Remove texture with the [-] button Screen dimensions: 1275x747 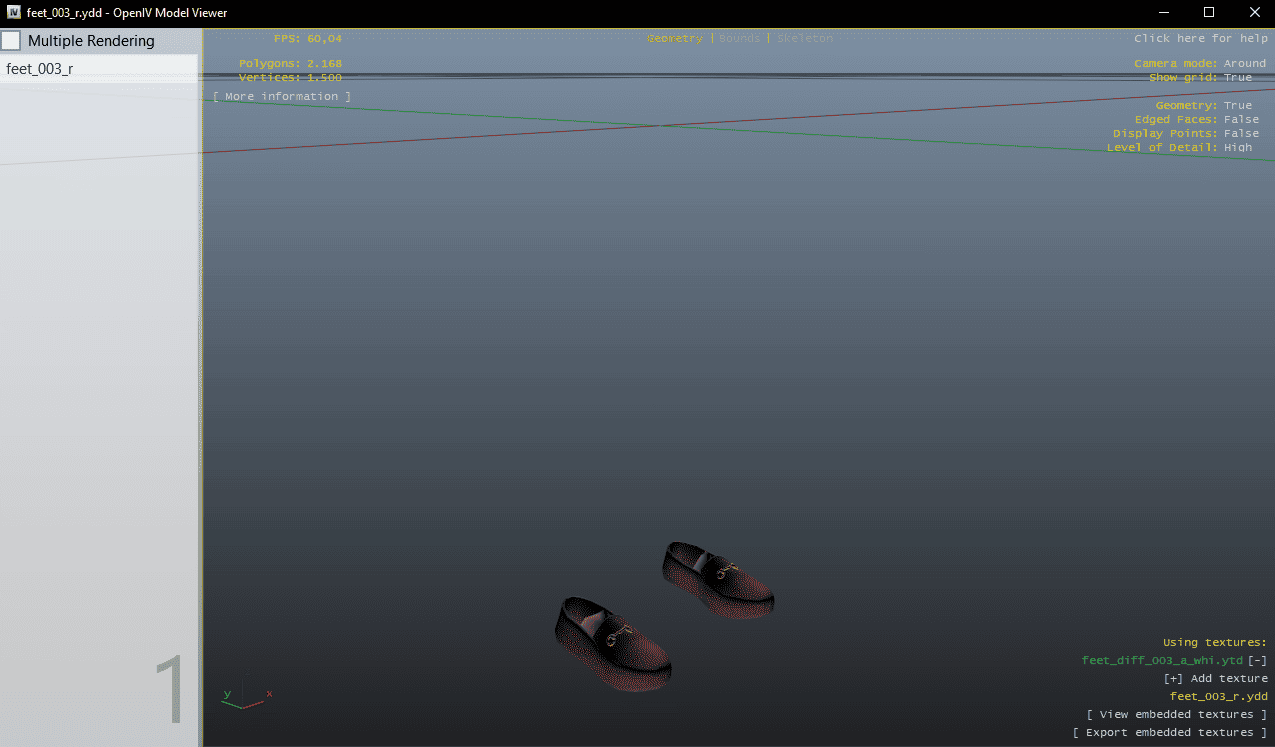point(1257,660)
